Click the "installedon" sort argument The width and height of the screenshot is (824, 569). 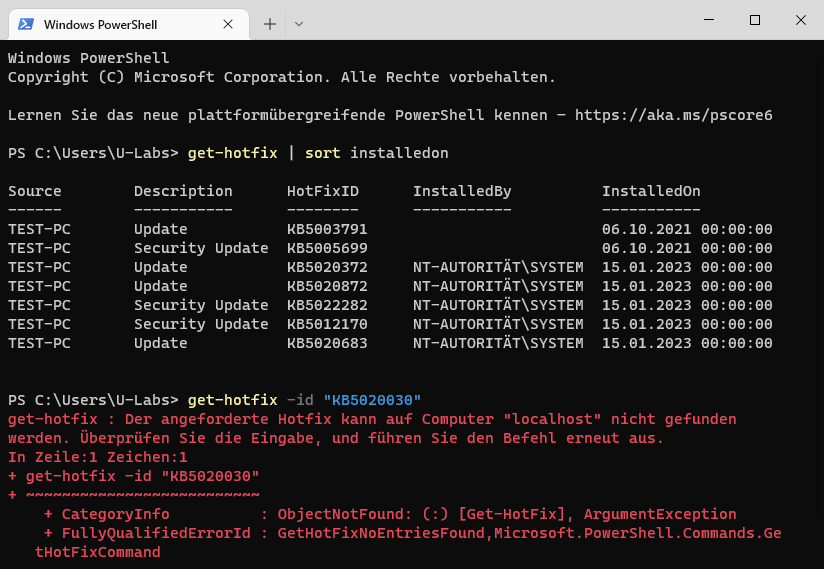(399, 153)
